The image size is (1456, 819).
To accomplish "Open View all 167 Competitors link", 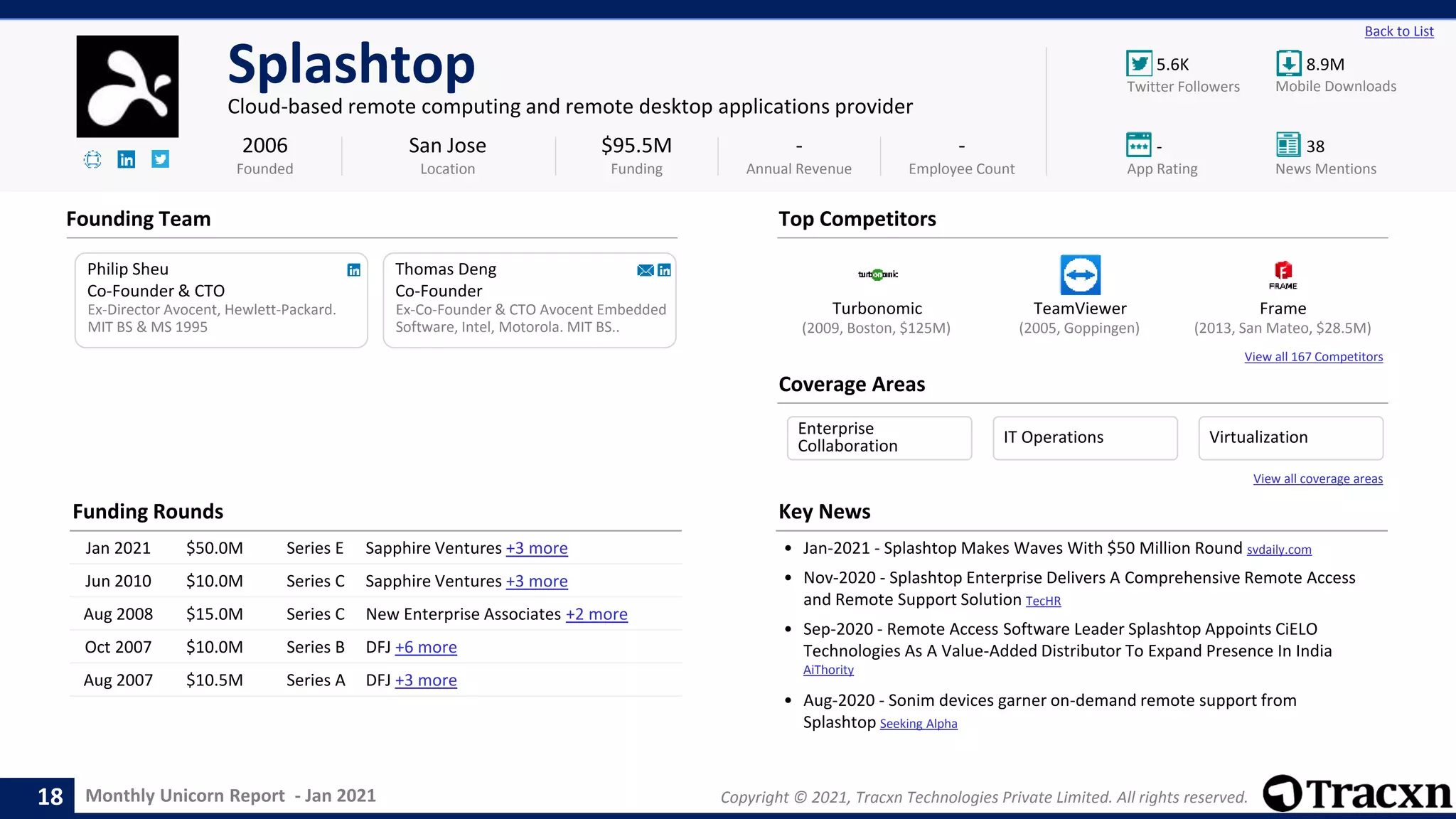I will pyautogui.click(x=1313, y=357).
